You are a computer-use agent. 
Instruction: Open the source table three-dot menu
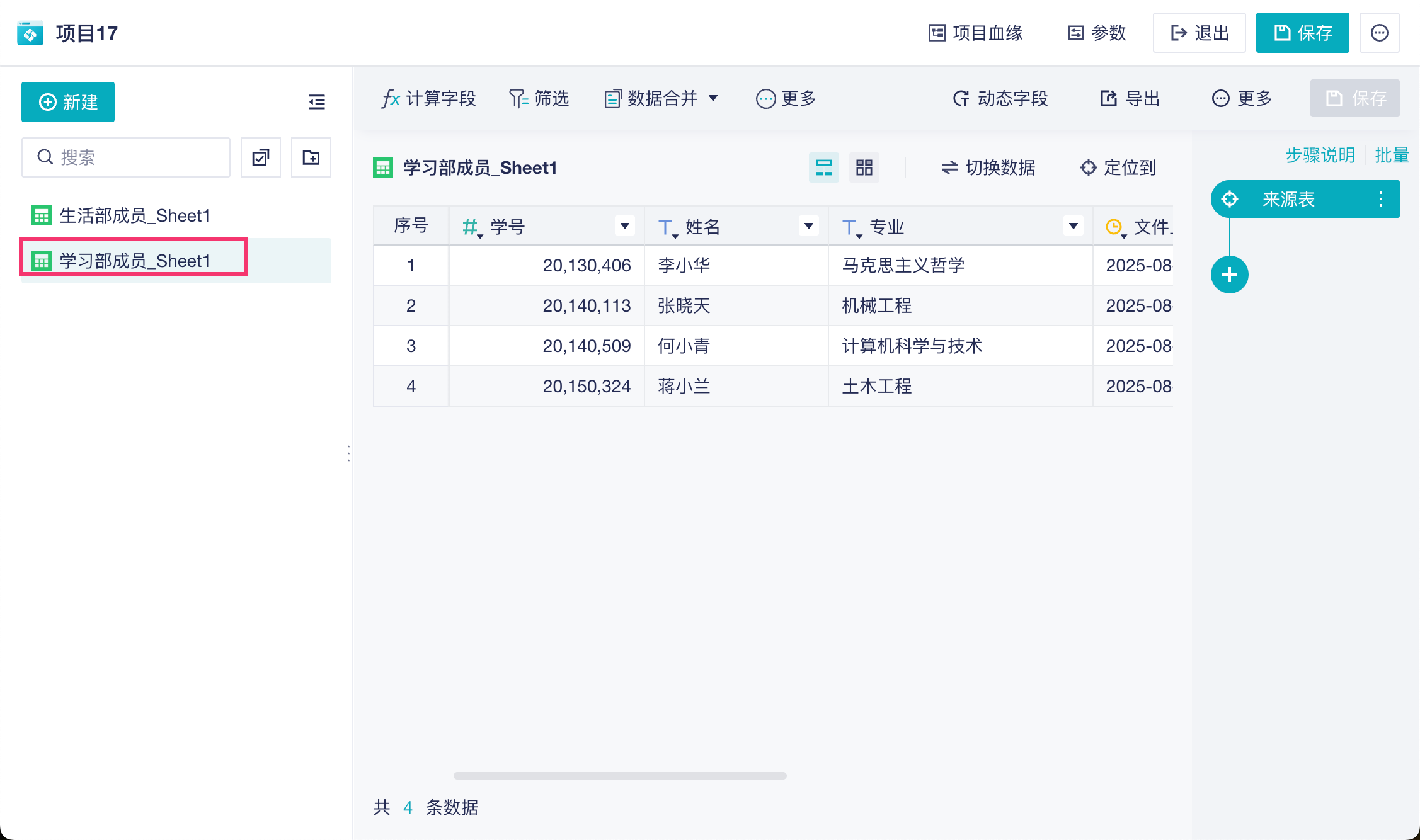[1380, 199]
